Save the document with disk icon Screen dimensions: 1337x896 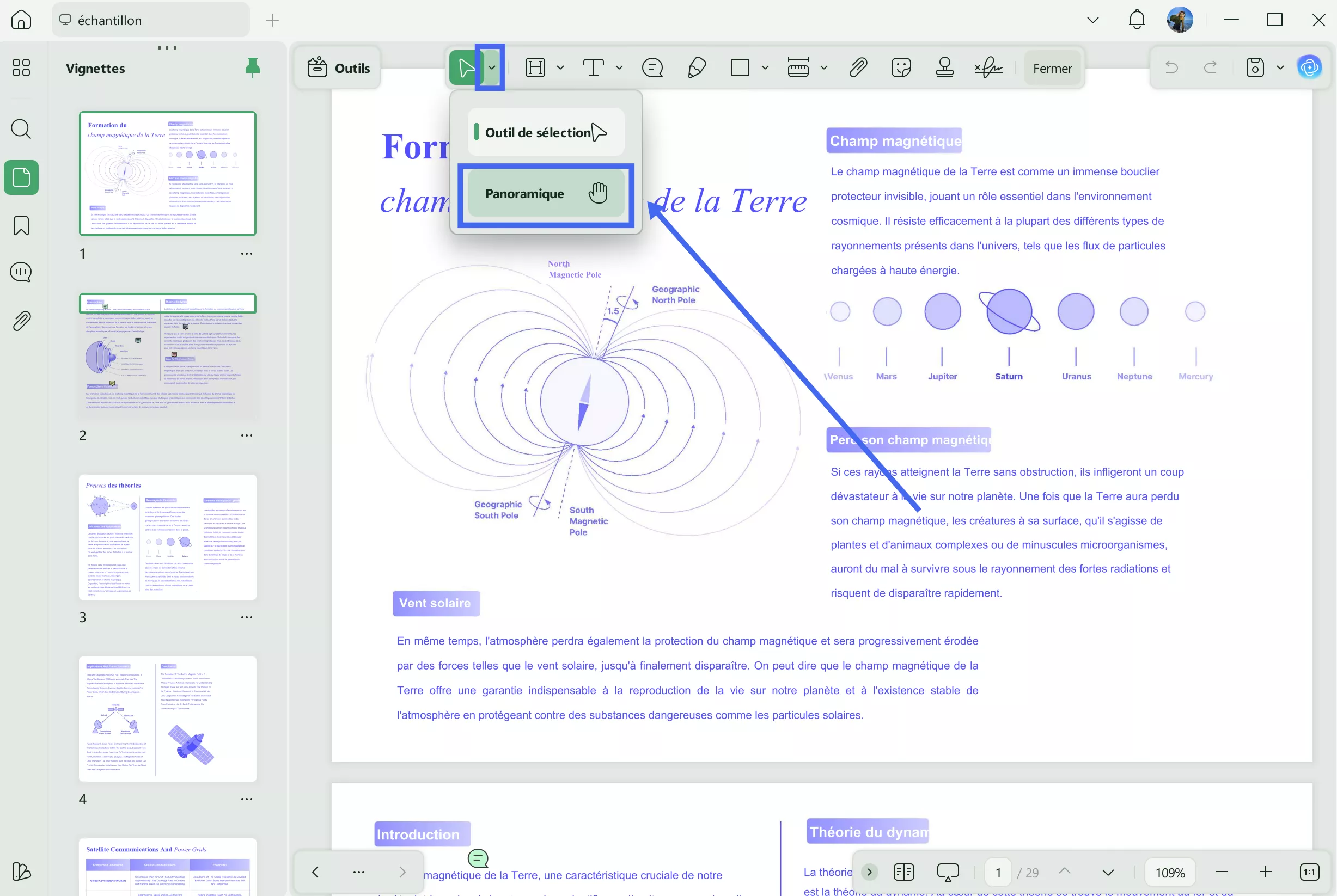pos(1255,67)
